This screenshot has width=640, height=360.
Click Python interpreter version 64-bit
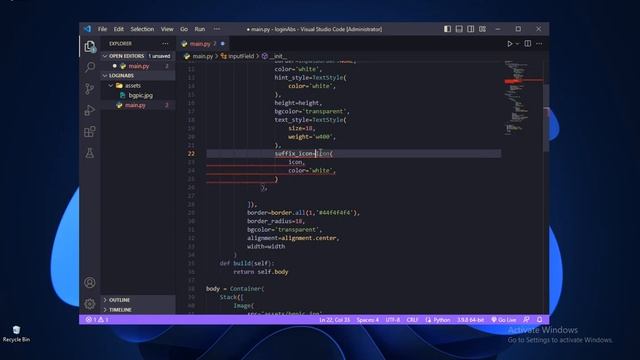470,320
